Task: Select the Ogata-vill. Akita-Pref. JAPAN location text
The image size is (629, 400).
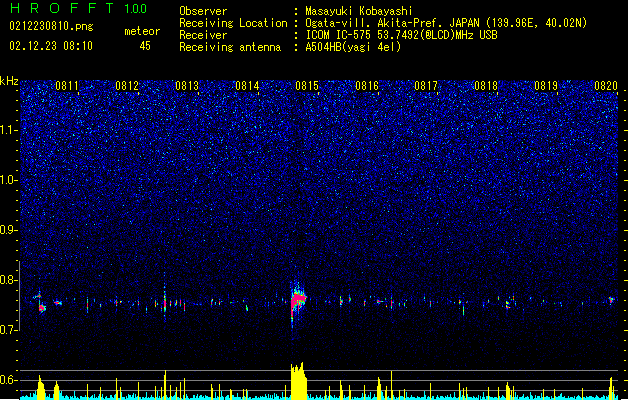Action: click(446, 23)
